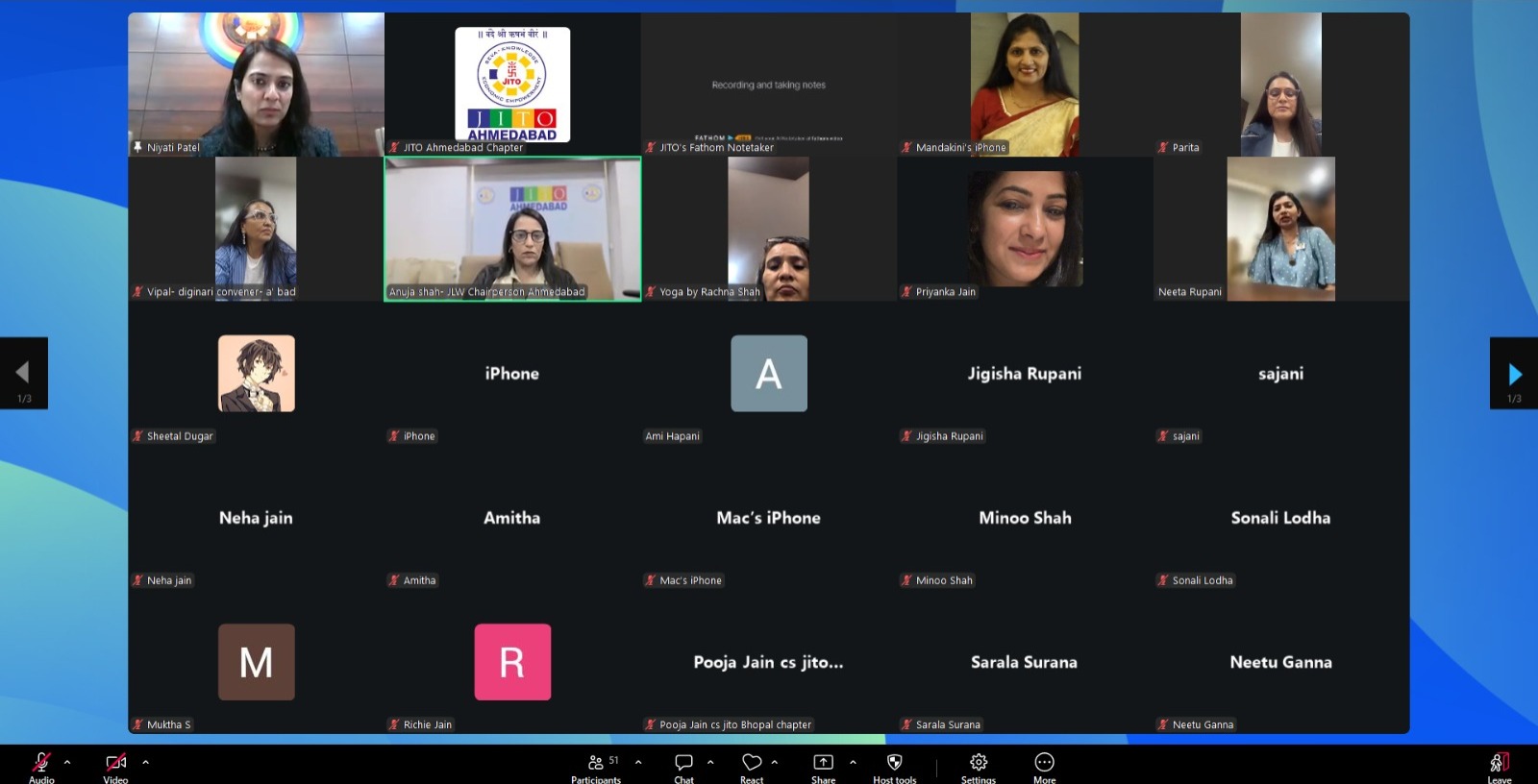
Task: Click Sheetal Dugar's avatar tile
Action: [x=256, y=374]
